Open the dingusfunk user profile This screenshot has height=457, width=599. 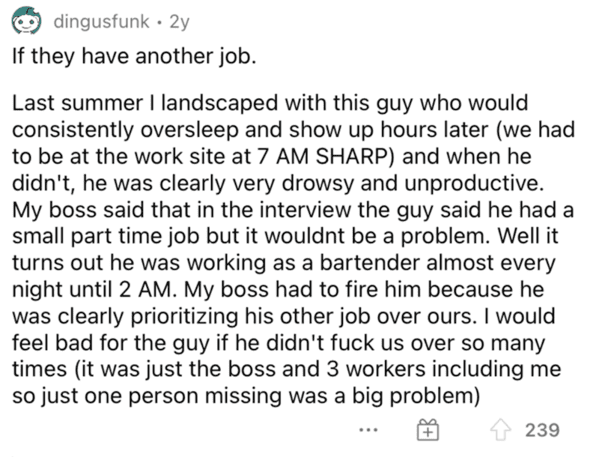(101, 22)
